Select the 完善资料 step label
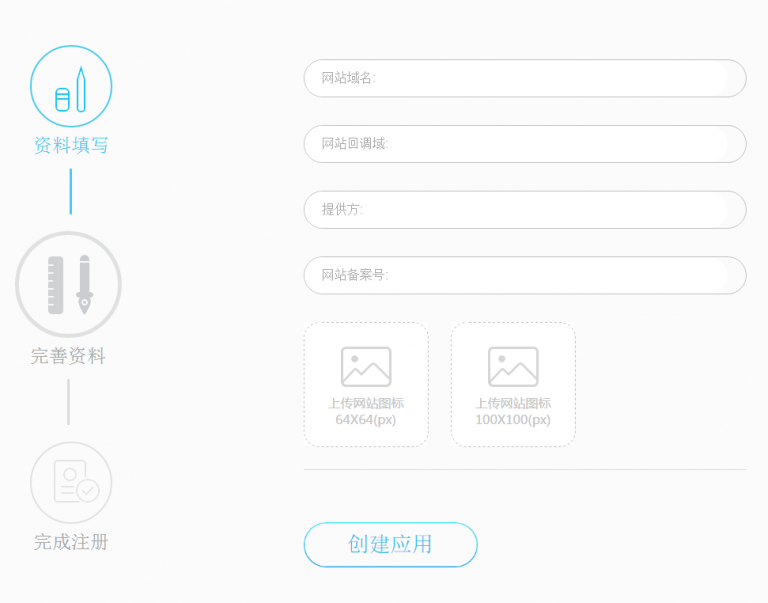This screenshot has width=768, height=603. pos(69,356)
